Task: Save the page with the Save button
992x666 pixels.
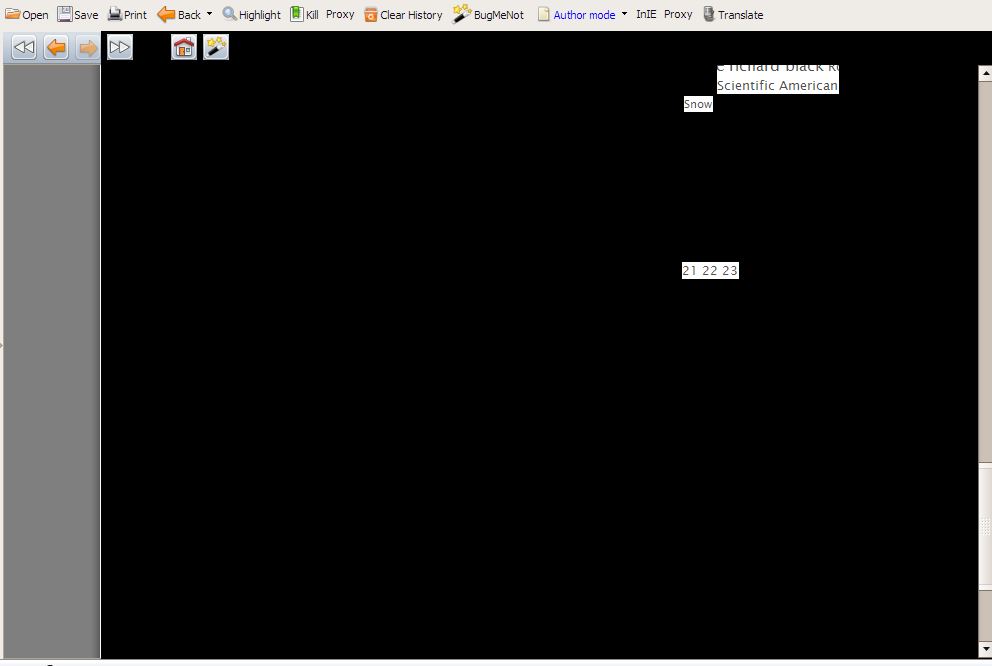Action: point(78,15)
